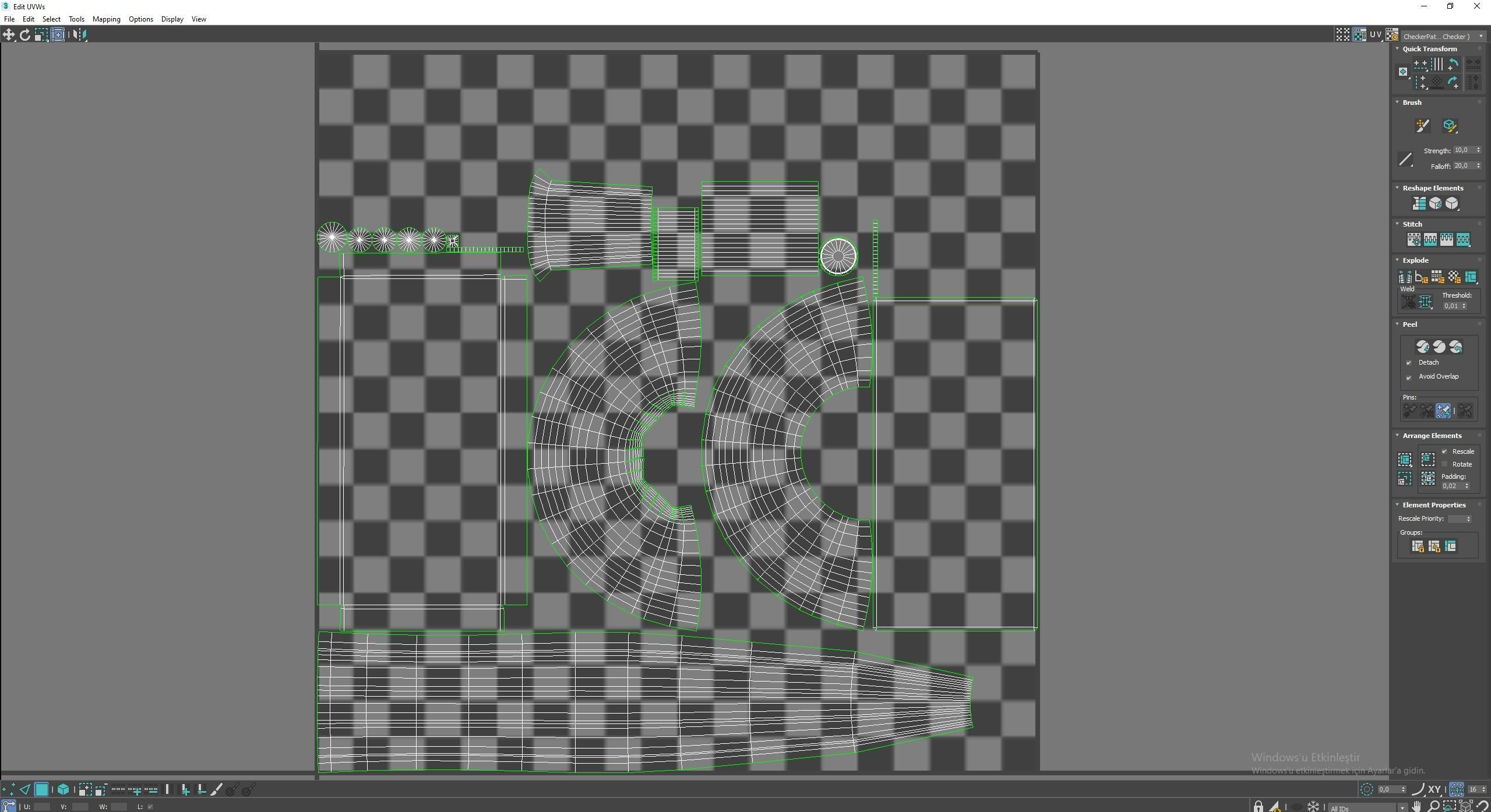1491x812 pixels.
Task: Activate the Mirror Horizontal tool
Action: point(80,35)
